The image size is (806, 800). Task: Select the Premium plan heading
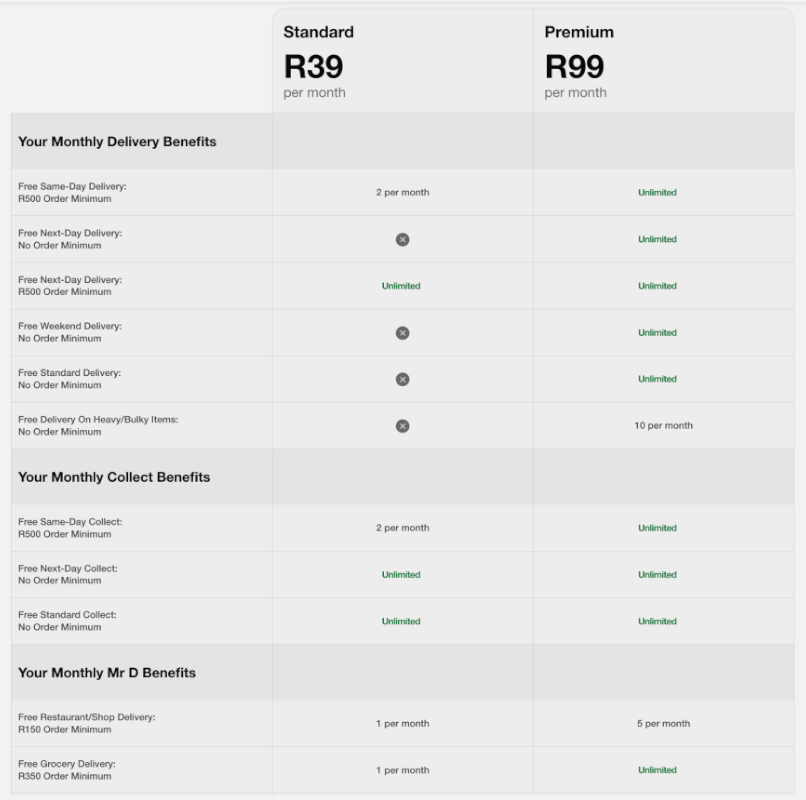click(579, 32)
